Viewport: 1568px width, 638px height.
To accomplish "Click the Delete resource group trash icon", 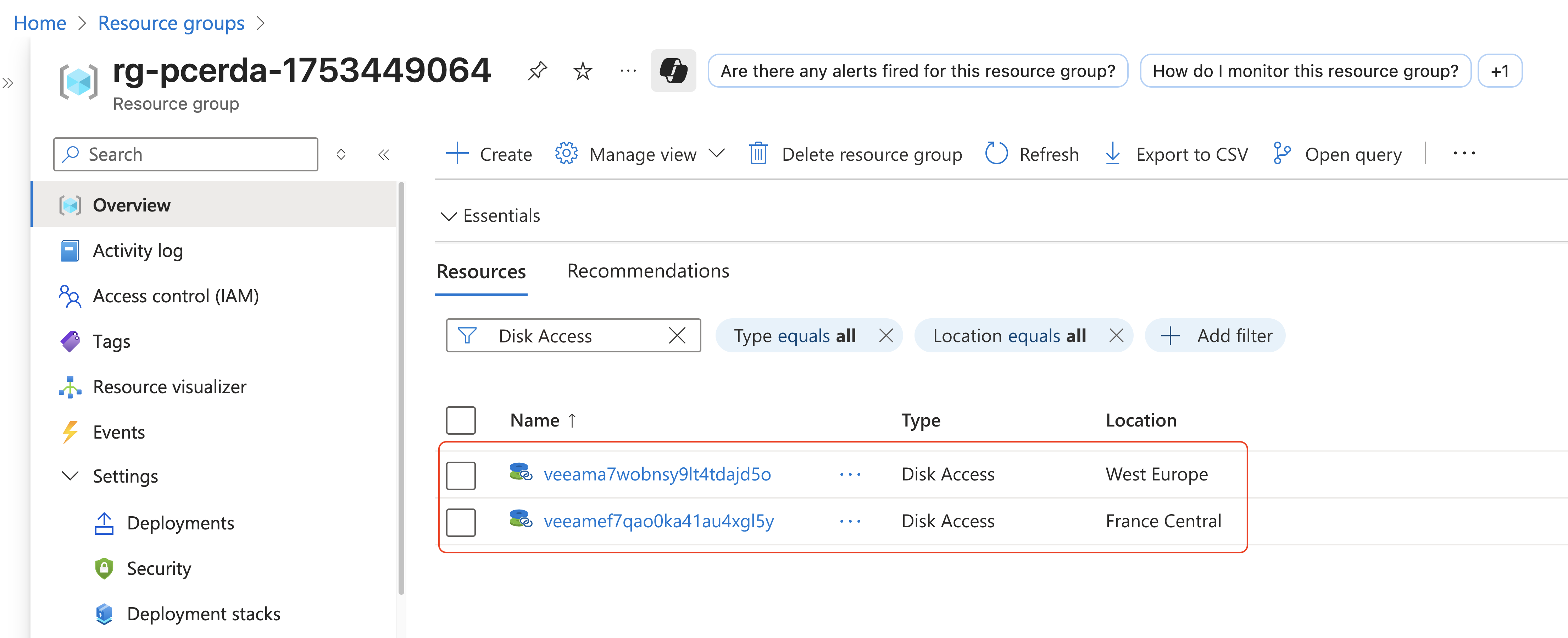I will [x=758, y=154].
